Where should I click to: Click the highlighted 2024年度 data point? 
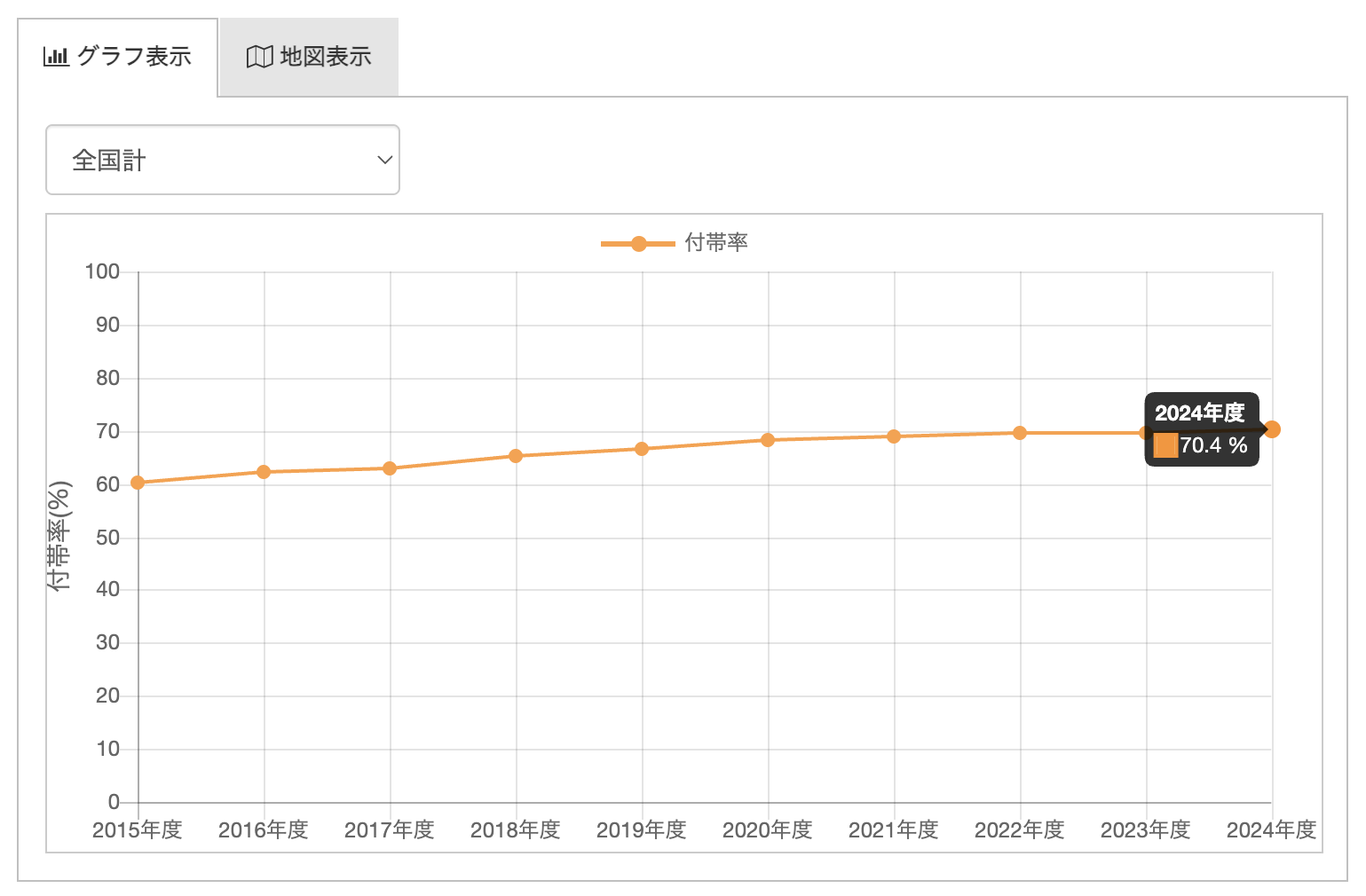tap(1272, 429)
